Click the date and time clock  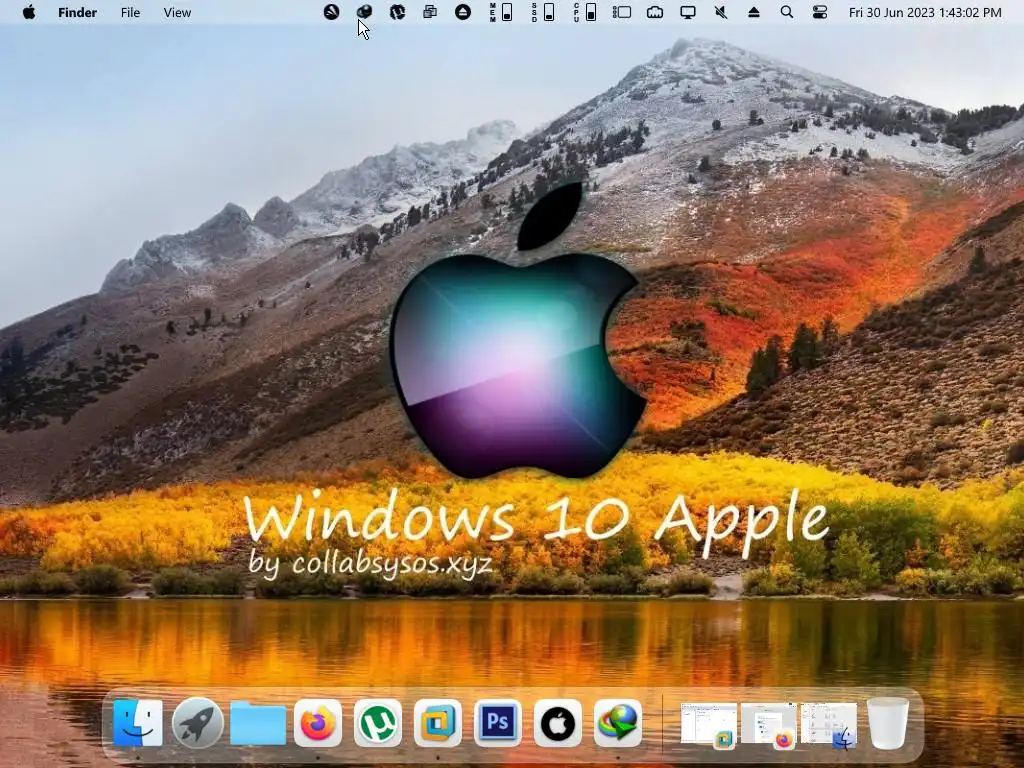925,12
